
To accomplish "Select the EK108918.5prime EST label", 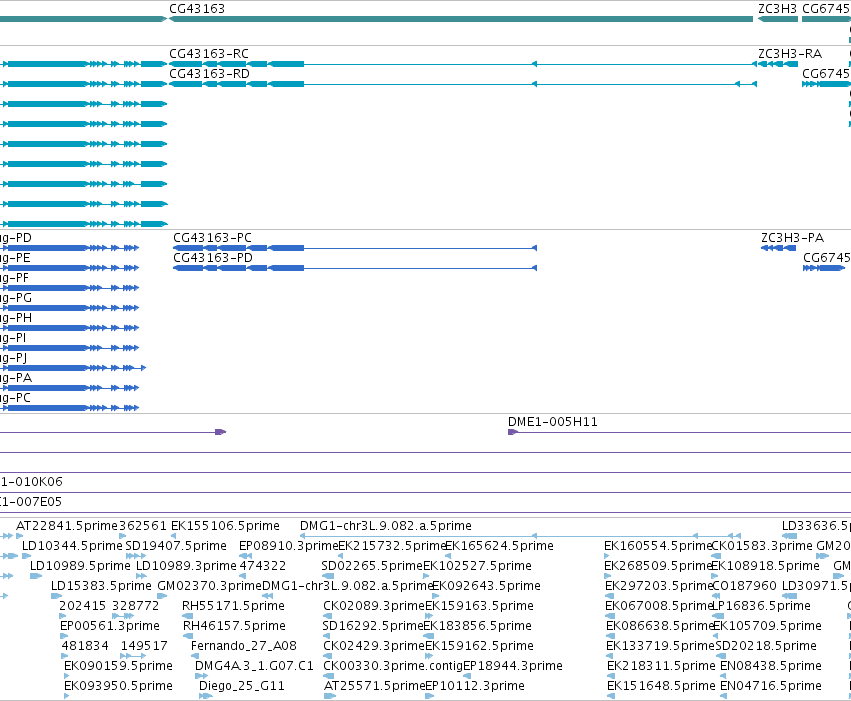I will 765,566.
